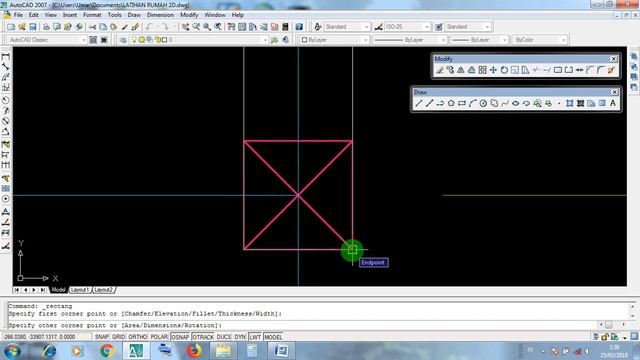Image resolution: width=640 pixels, height=360 pixels.
Task: Open the Modify menu in menu bar
Action: click(x=189, y=15)
